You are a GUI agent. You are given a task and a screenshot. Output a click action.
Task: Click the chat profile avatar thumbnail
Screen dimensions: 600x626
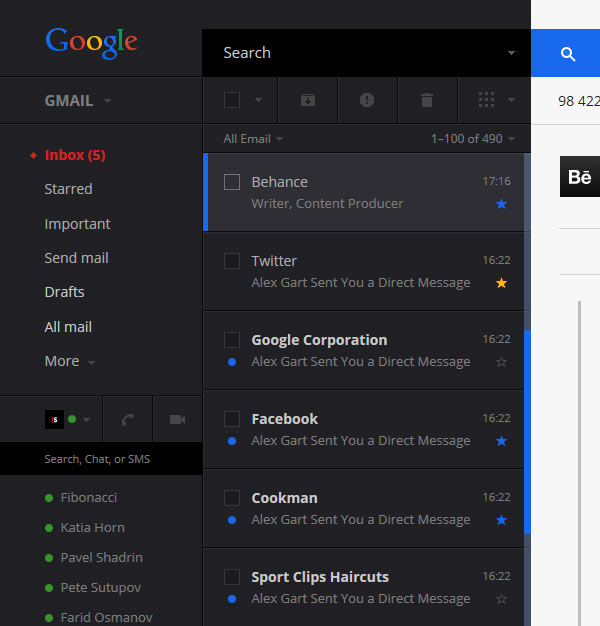54,420
